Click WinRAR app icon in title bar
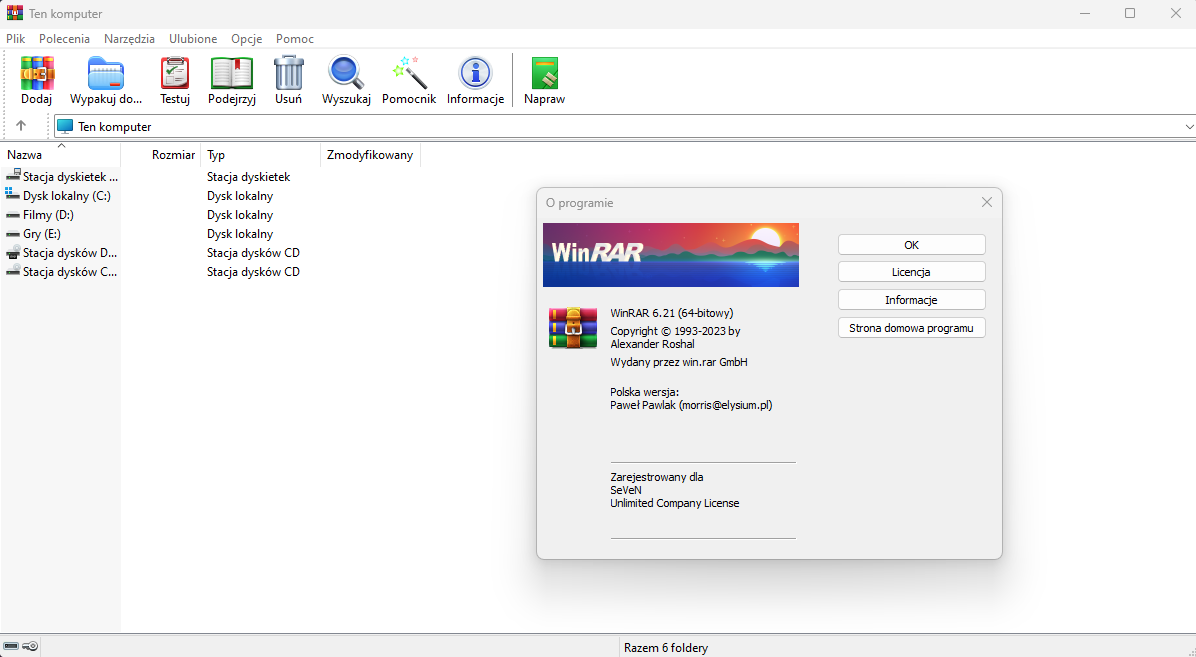 point(14,13)
